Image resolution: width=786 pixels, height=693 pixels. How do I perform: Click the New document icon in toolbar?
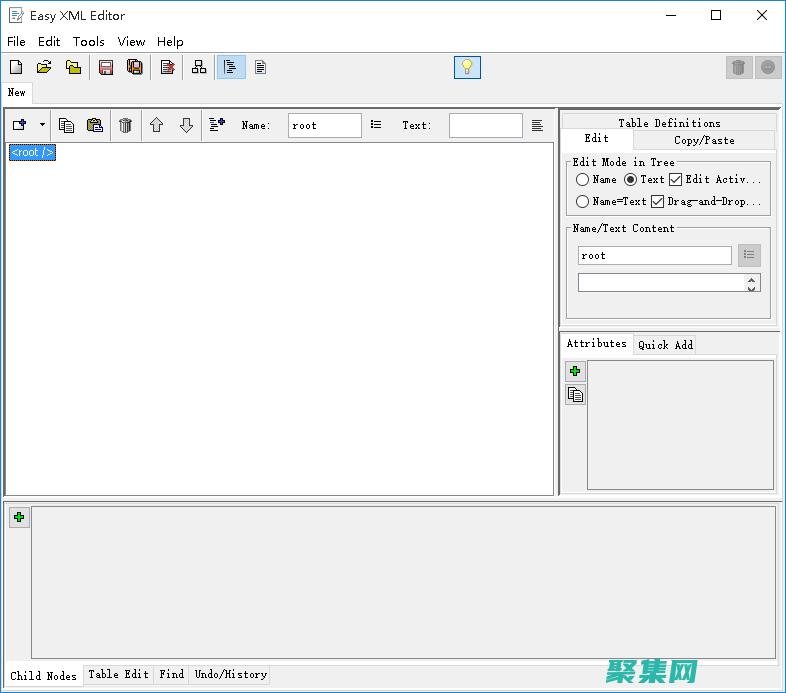[x=16, y=67]
